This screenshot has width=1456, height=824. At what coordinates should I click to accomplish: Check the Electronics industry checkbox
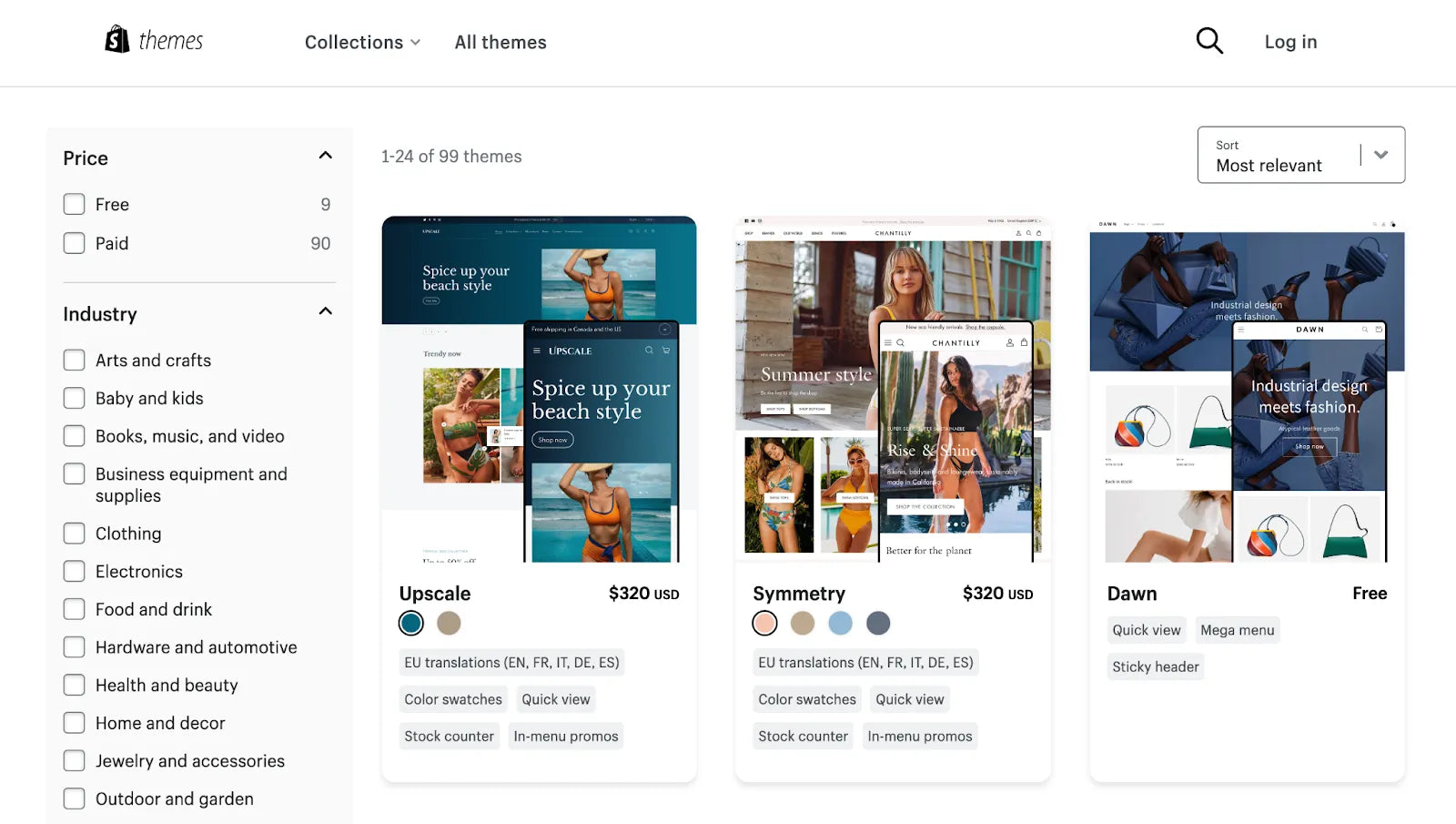(75, 572)
